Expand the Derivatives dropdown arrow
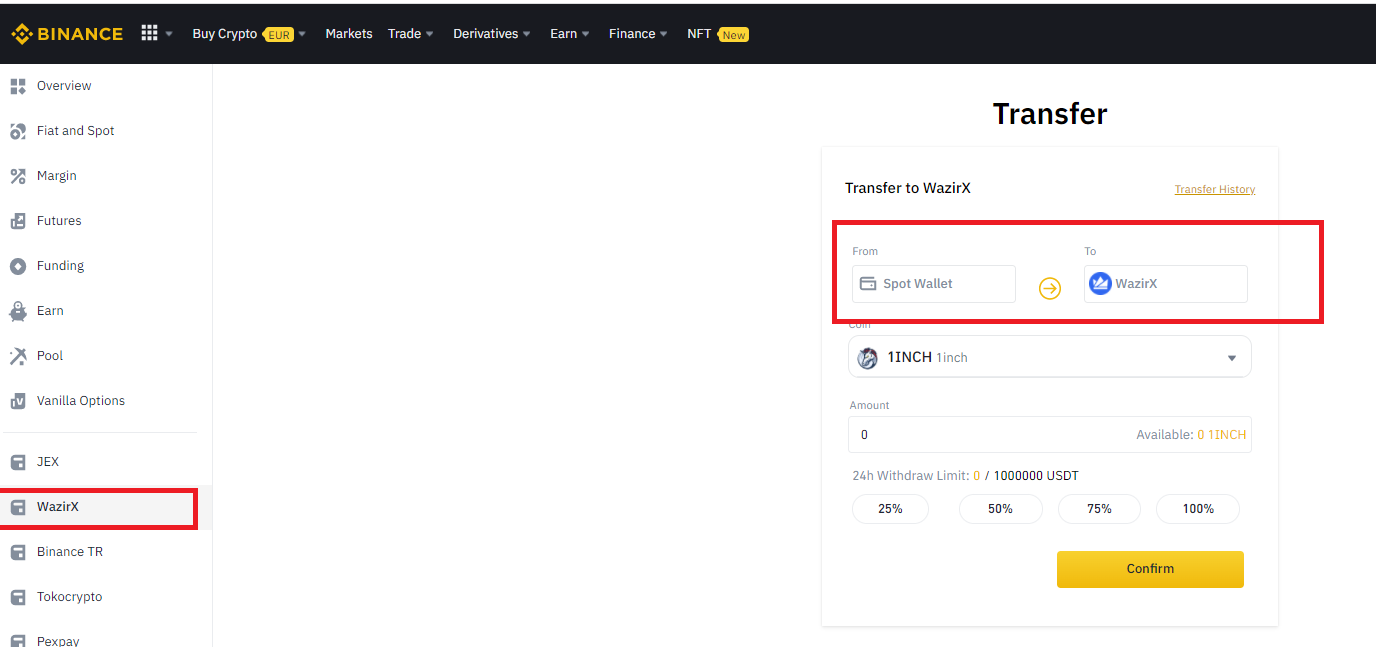This screenshot has width=1376, height=647. 527,34
